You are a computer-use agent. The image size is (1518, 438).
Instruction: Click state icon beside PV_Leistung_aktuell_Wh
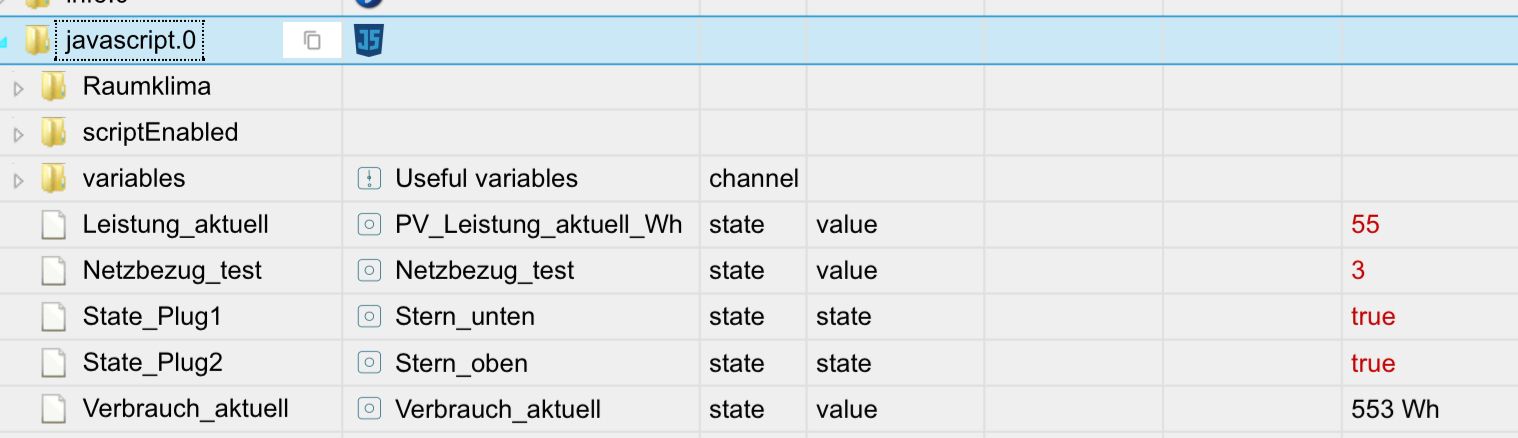[x=369, y=225]
